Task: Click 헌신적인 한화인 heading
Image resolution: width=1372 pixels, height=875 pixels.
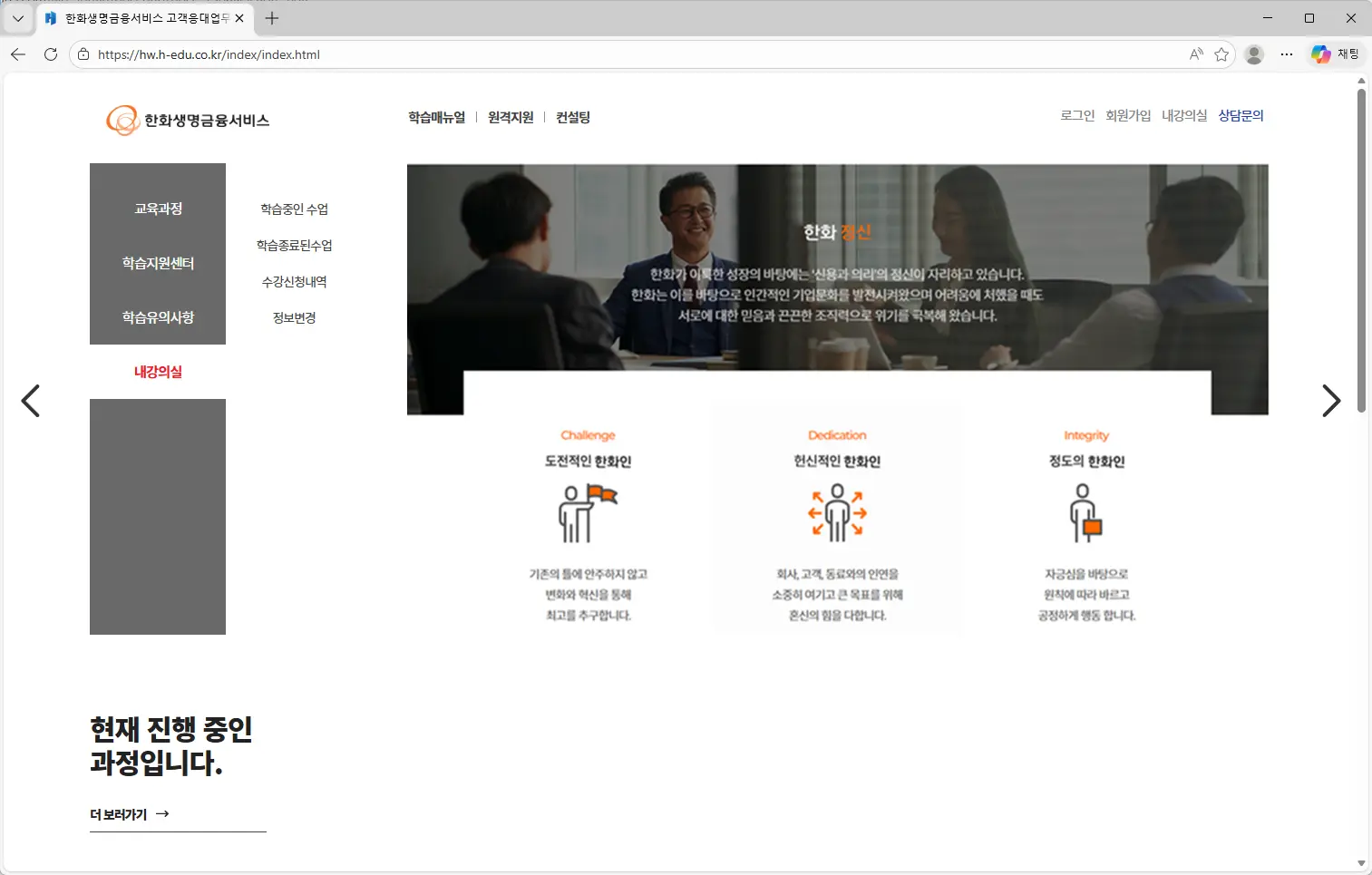Action: coord(837,462)
